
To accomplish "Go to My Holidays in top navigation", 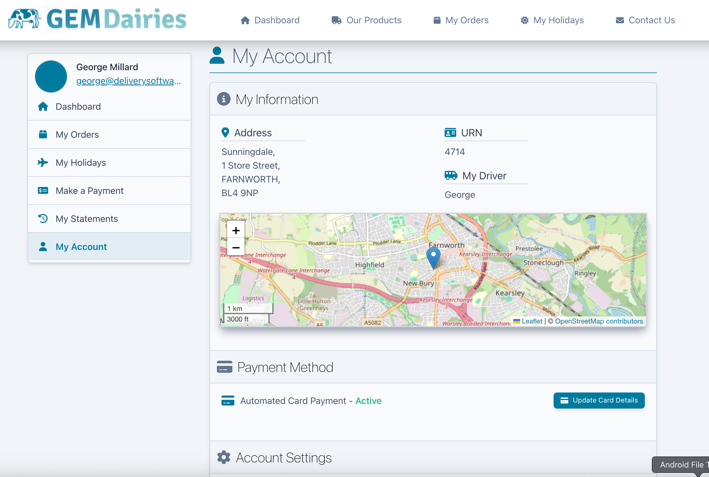I will pyautogui.click(x=552, y=20).
